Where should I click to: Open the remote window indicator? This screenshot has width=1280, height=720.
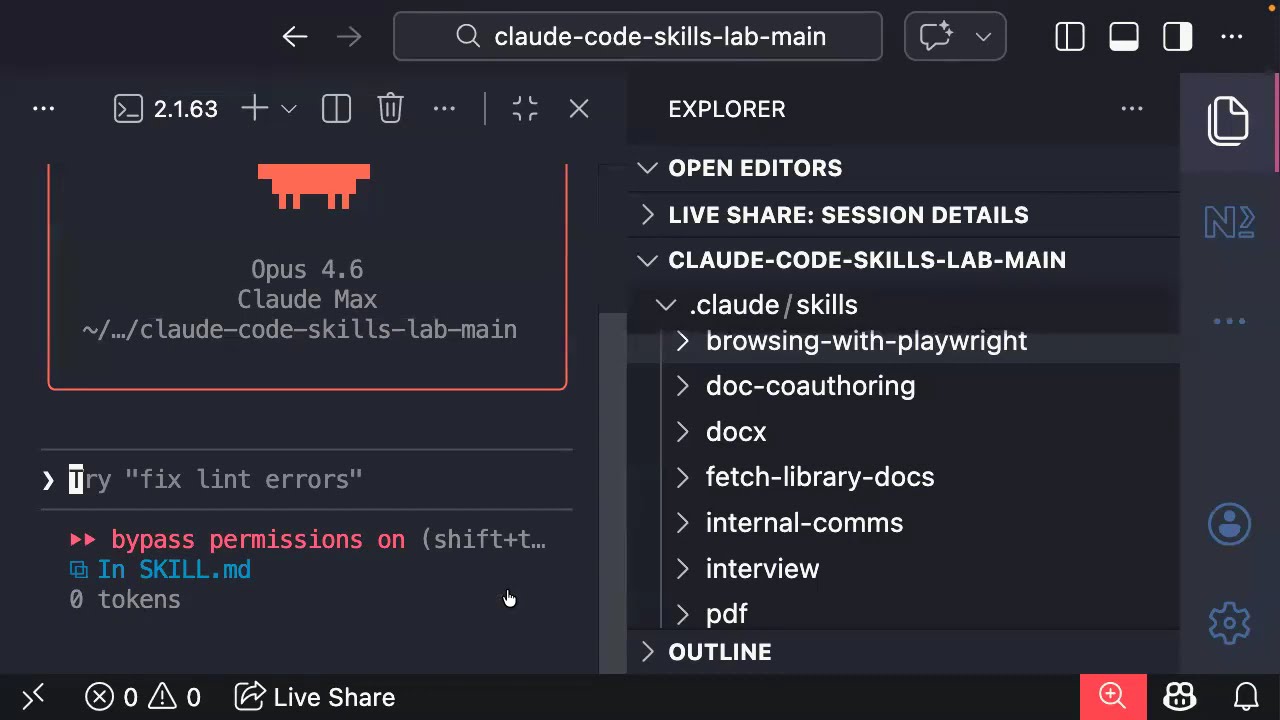(x=33, y=696)
